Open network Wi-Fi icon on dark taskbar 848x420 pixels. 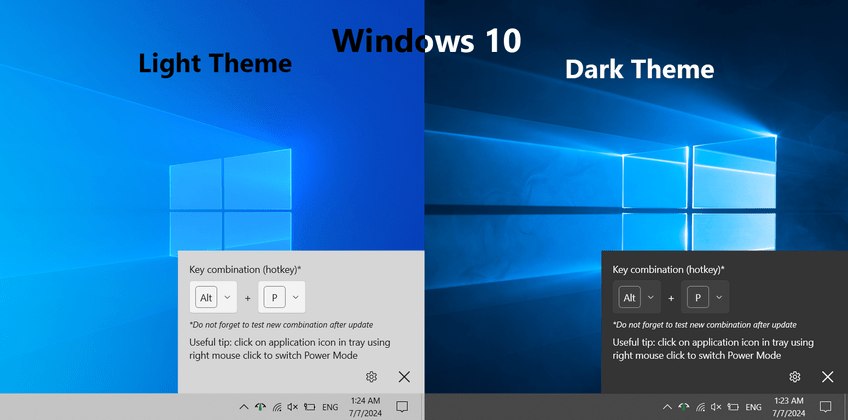tap(700, 407)
